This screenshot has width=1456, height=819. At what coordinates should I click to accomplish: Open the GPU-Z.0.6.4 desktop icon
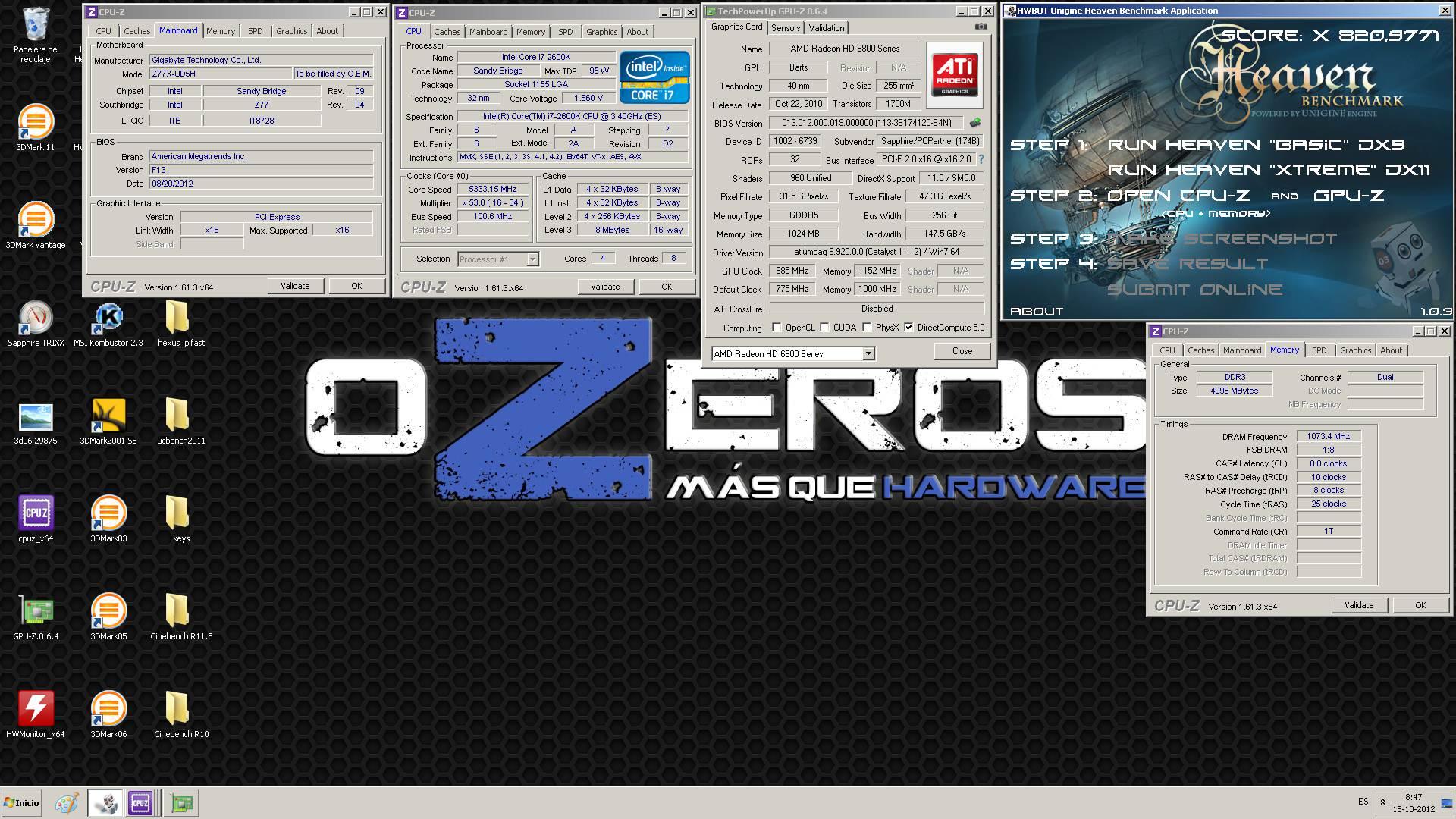pyautogui.click(x=36, y=618)
